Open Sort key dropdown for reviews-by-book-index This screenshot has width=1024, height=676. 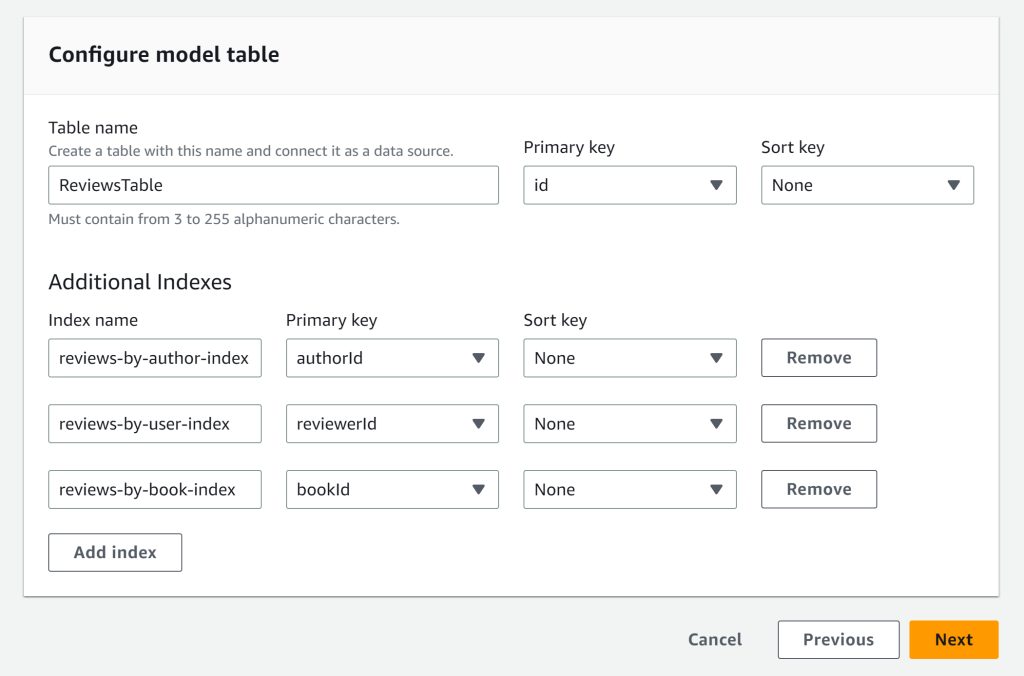(x=629, y=489)
